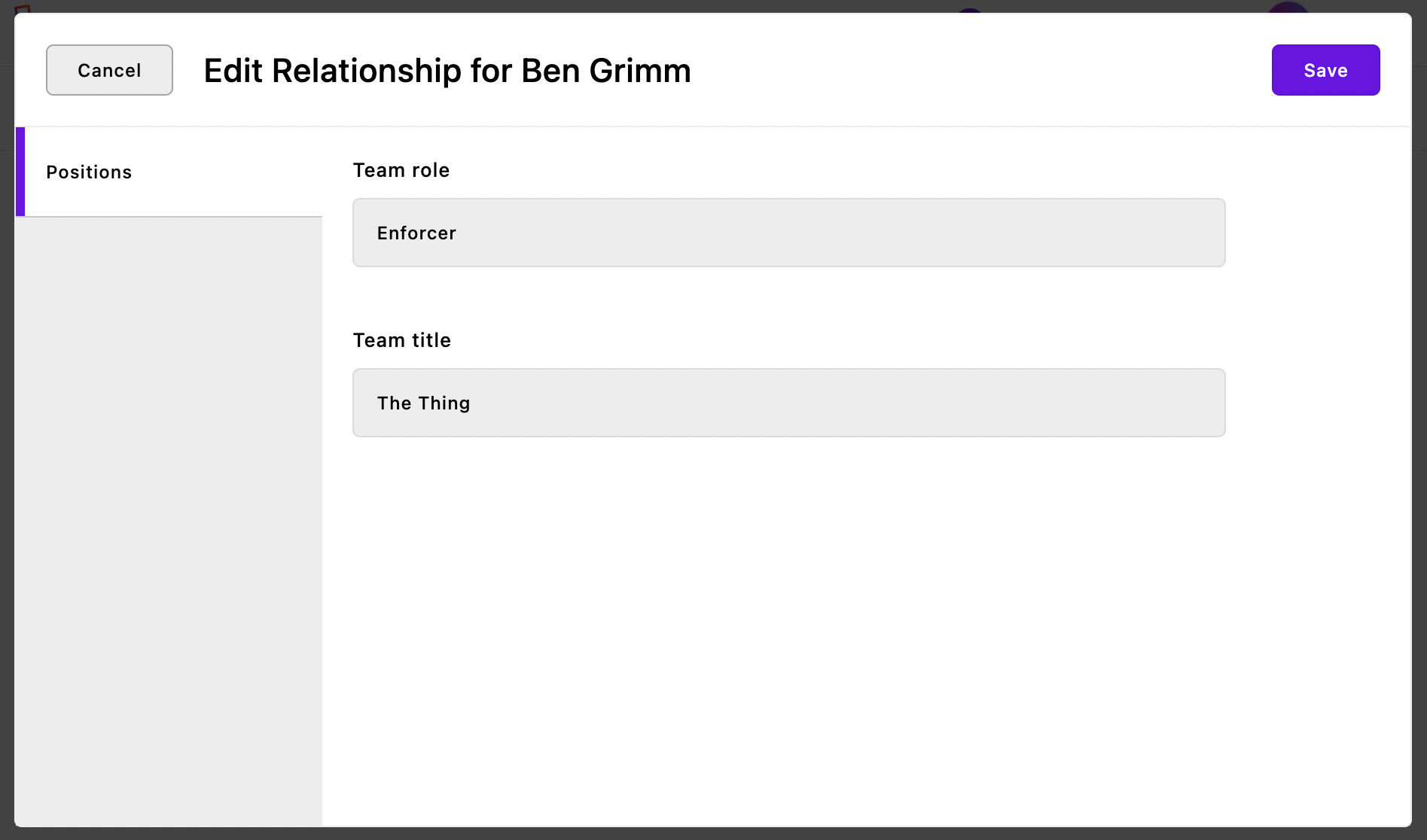1427x840 pixels.
Task: Select the Enforcer text in Team role
Action: pos(416,233)
